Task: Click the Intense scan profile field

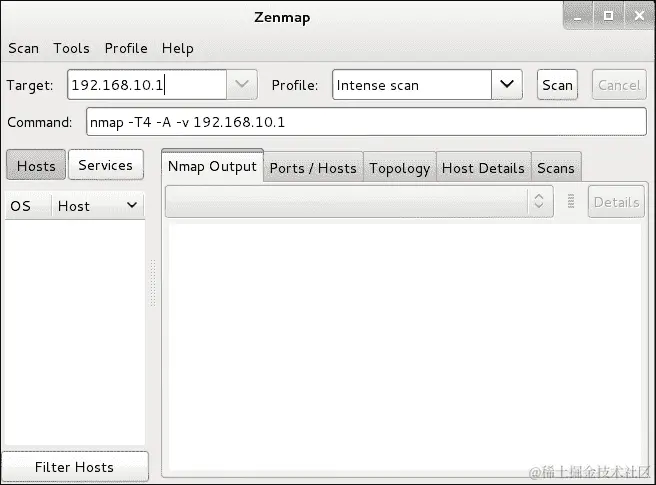Action: coord(412,85)
